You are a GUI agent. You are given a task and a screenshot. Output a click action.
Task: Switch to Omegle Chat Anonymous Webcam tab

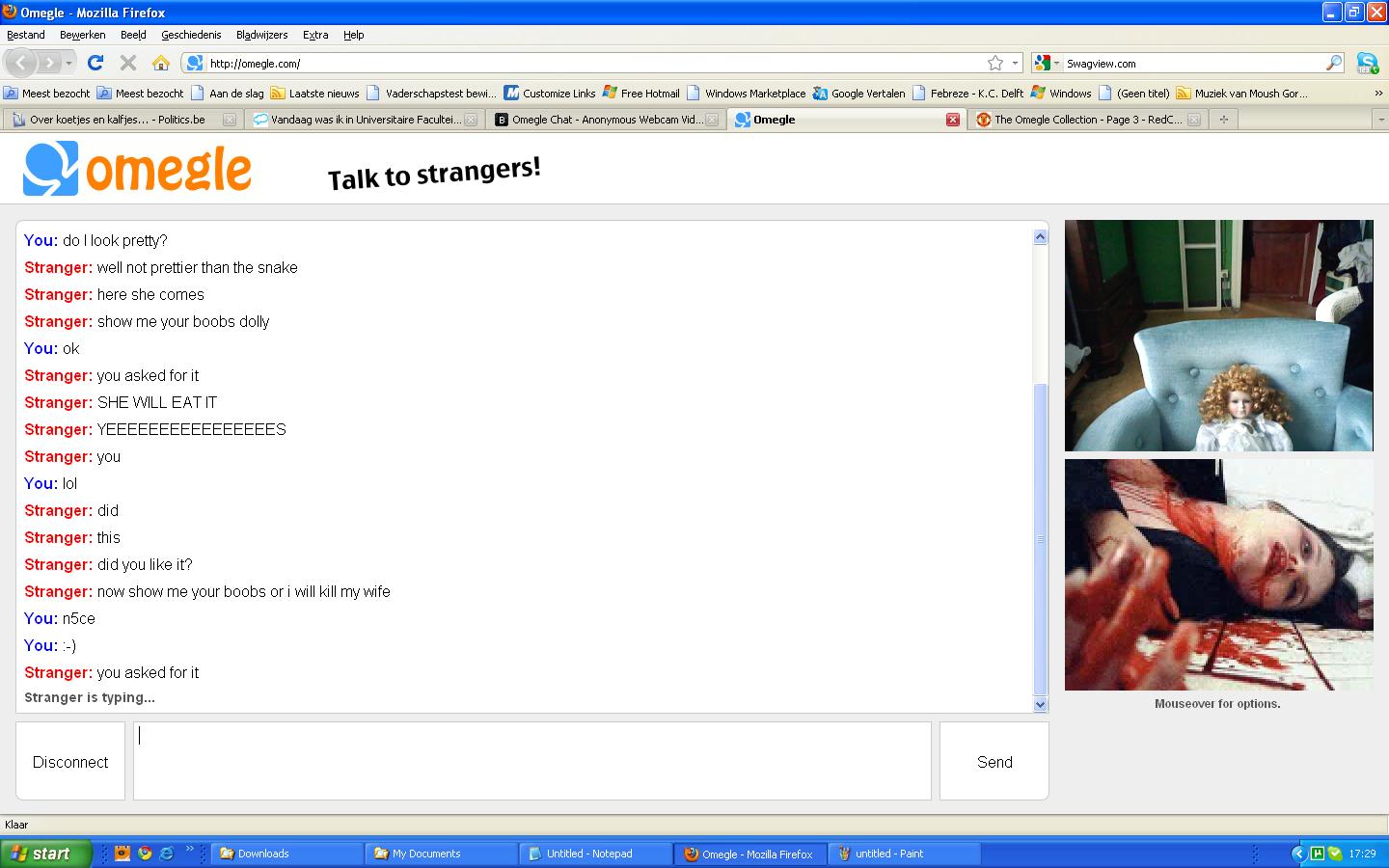tap(605, 120)
